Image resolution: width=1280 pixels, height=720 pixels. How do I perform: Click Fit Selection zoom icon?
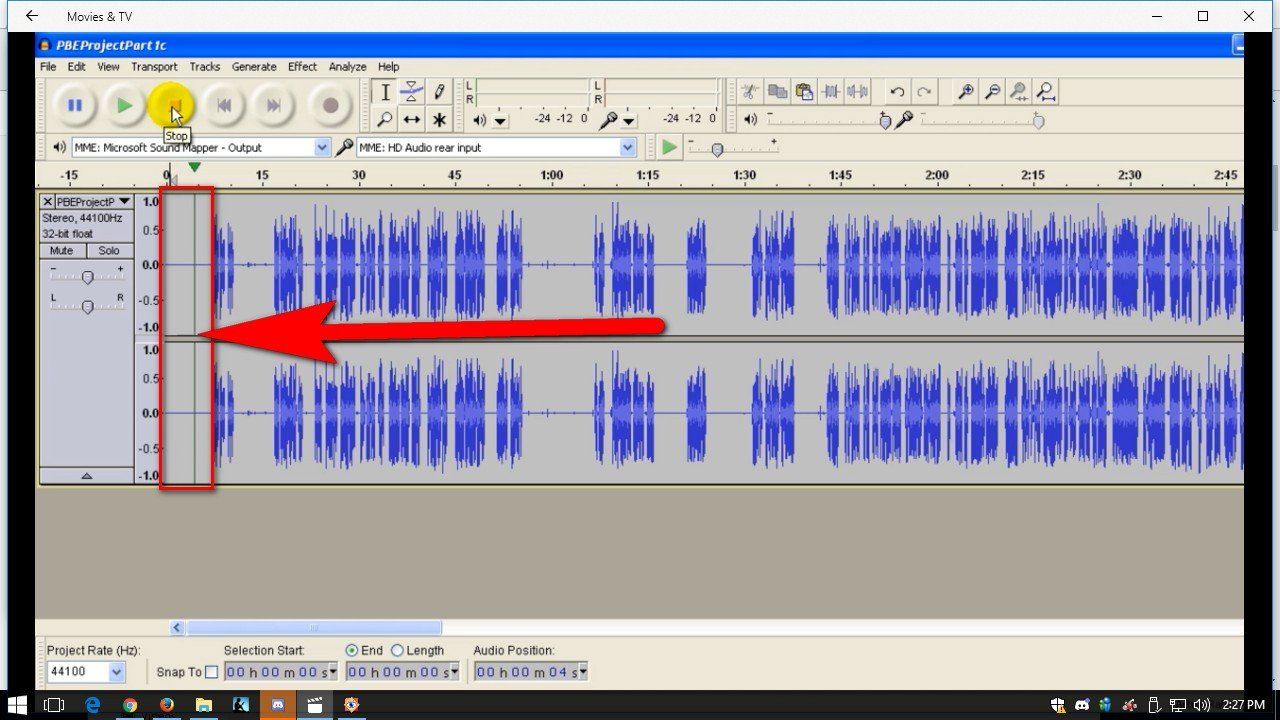(1019, 92)
